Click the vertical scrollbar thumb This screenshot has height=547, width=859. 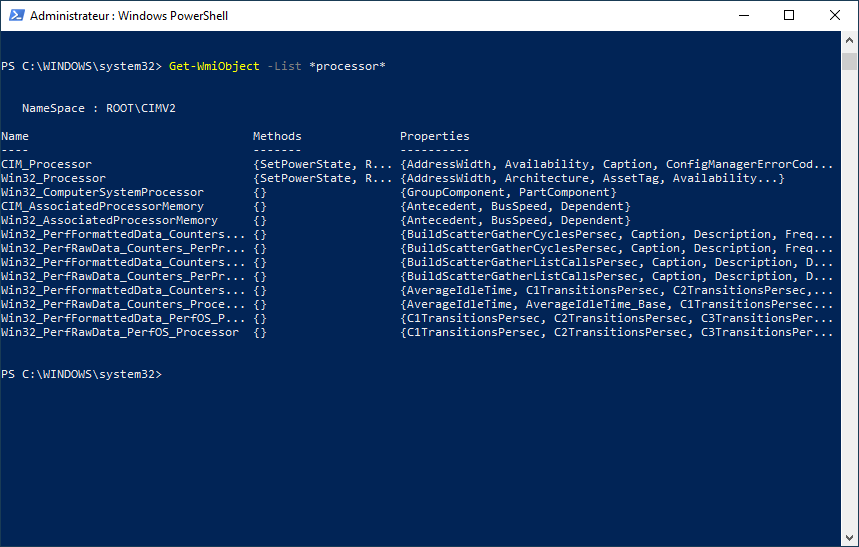click(849, 61)
